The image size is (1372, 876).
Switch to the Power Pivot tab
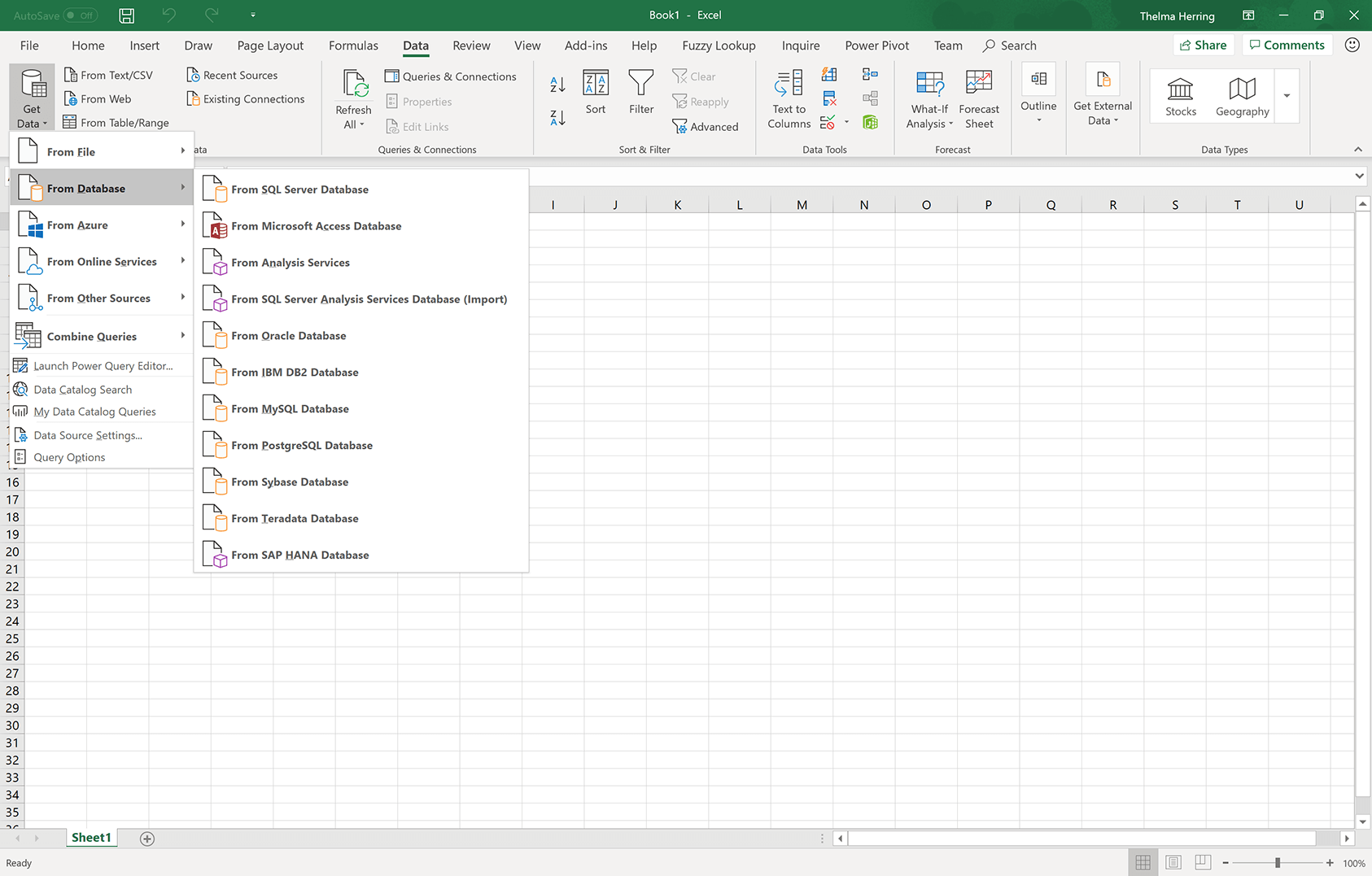click(876, 46)
